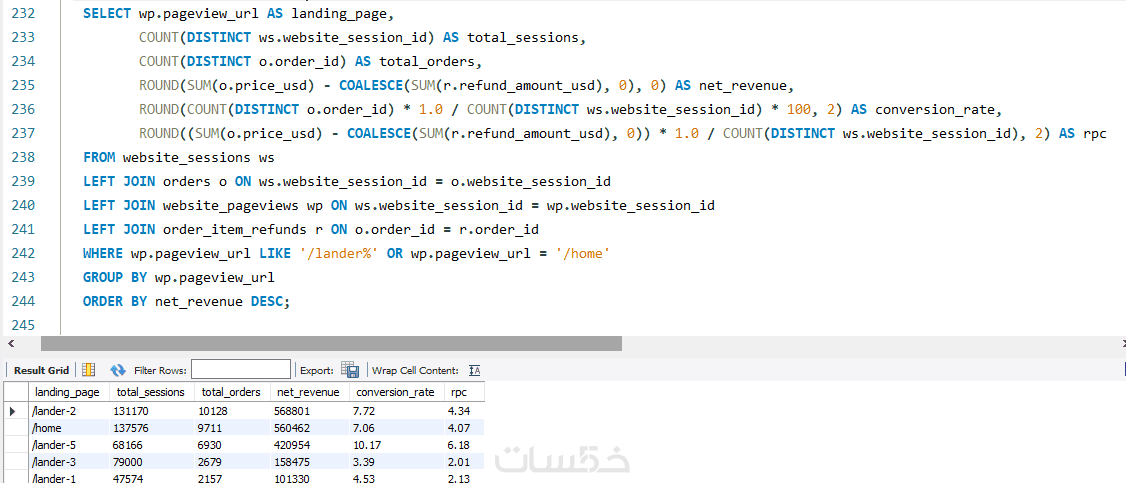Image resolution: width=1126 pixels, height=483 pixels.
Task: Click the '/lander%' string literal
Action: pyautogui.click(x=339, y=253)
